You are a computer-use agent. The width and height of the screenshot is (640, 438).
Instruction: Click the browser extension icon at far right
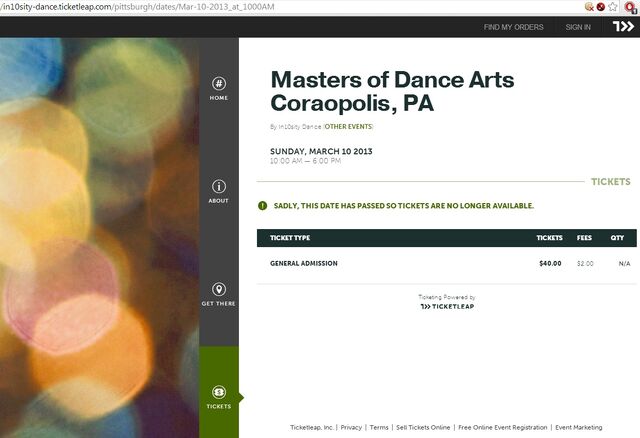click(x=631, y=7)
